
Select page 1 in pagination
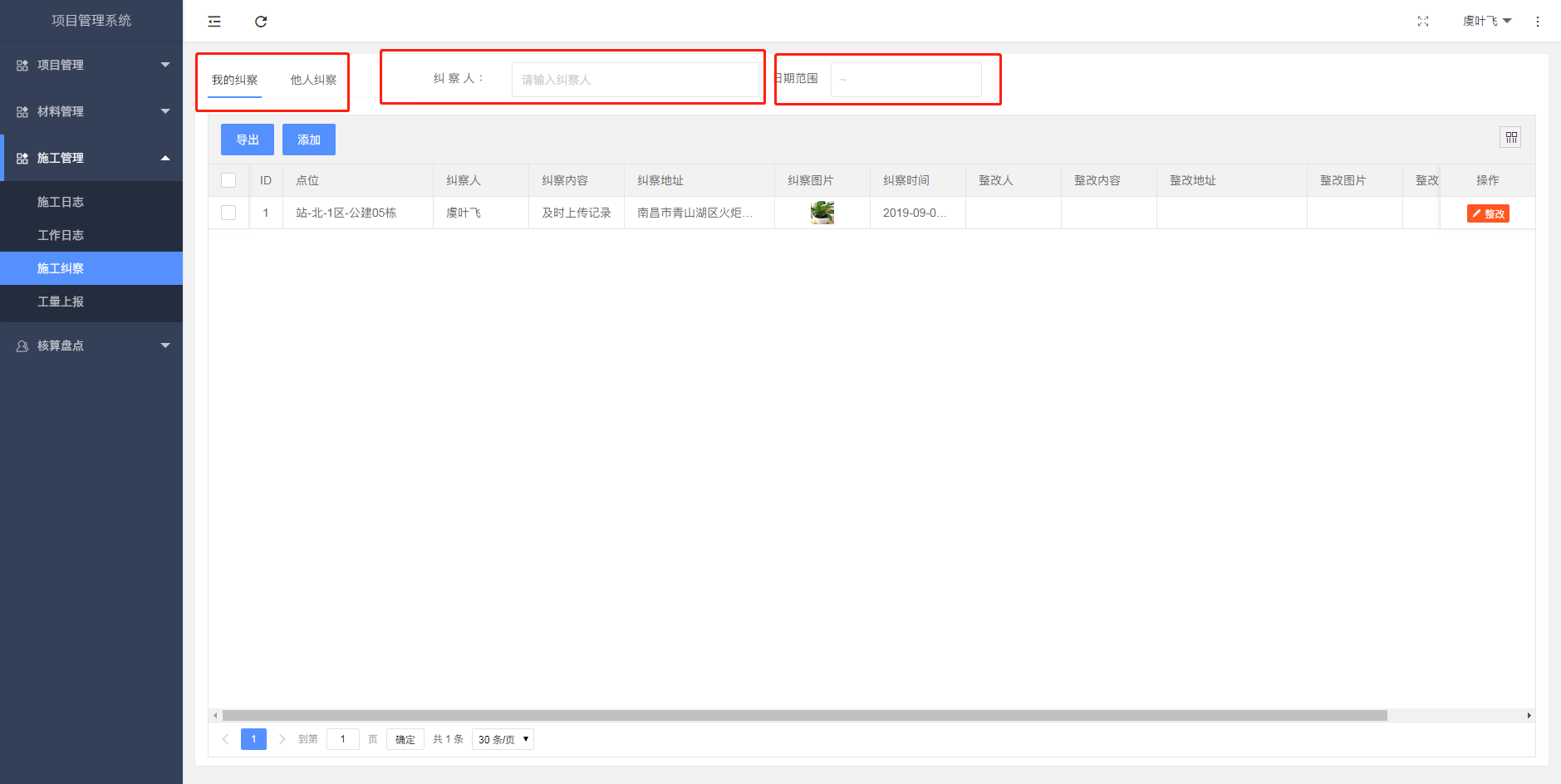click(x=253, y=739)
